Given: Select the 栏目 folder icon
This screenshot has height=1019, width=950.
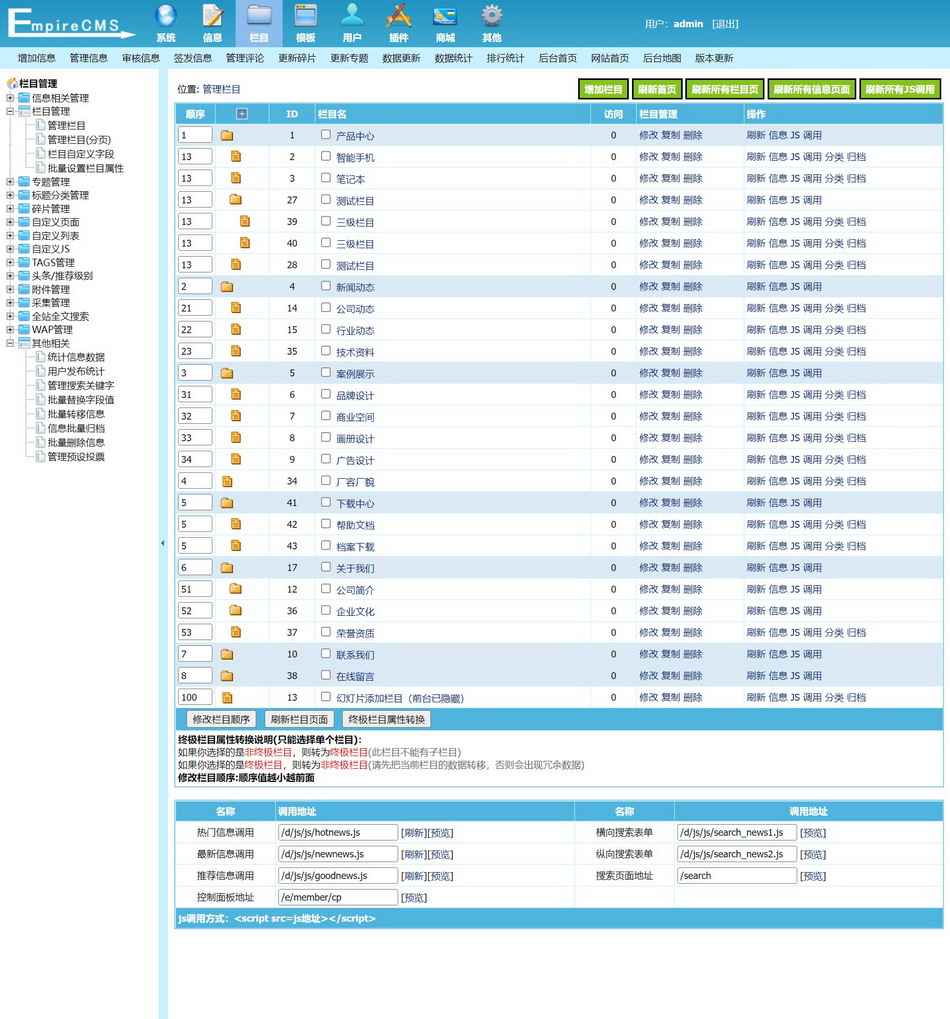Looking at the screenshot, I should tap(259, 16).
